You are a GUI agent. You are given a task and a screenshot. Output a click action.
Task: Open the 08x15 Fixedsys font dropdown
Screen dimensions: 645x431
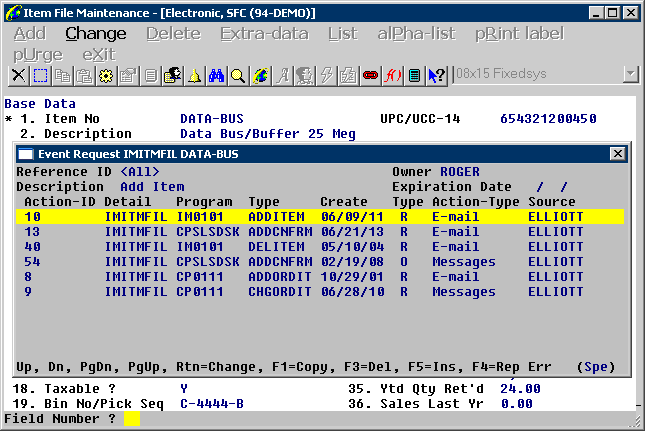(x=631, y=74)
